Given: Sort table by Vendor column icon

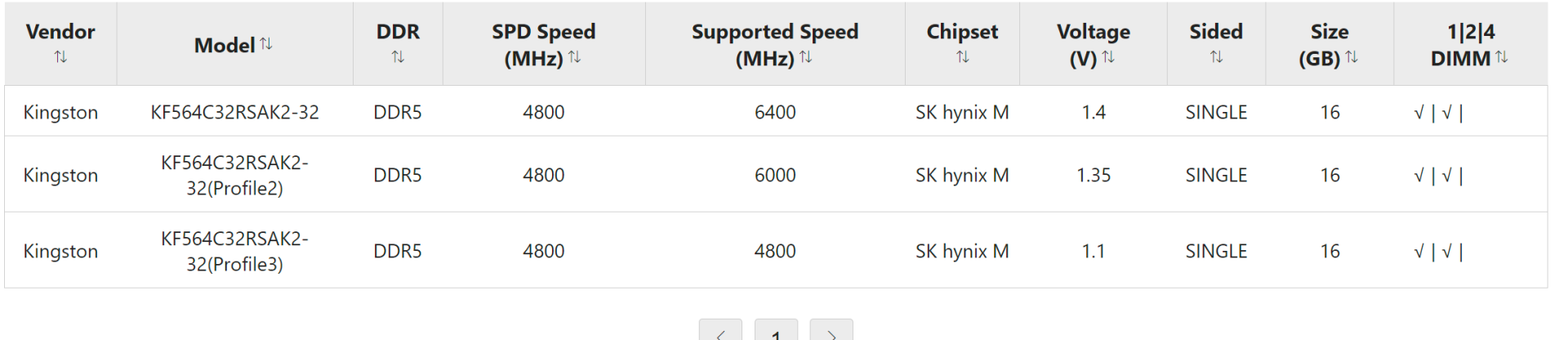Looking at the screenshot, I should tap(60, 57).
